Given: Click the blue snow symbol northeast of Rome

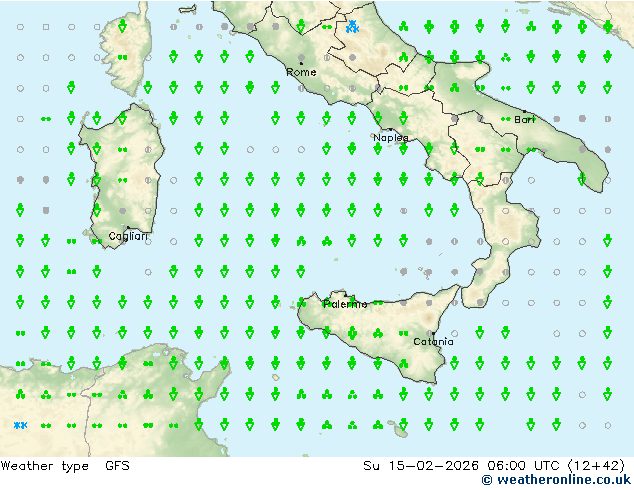Looking at the screenshot, I should 353,27.
